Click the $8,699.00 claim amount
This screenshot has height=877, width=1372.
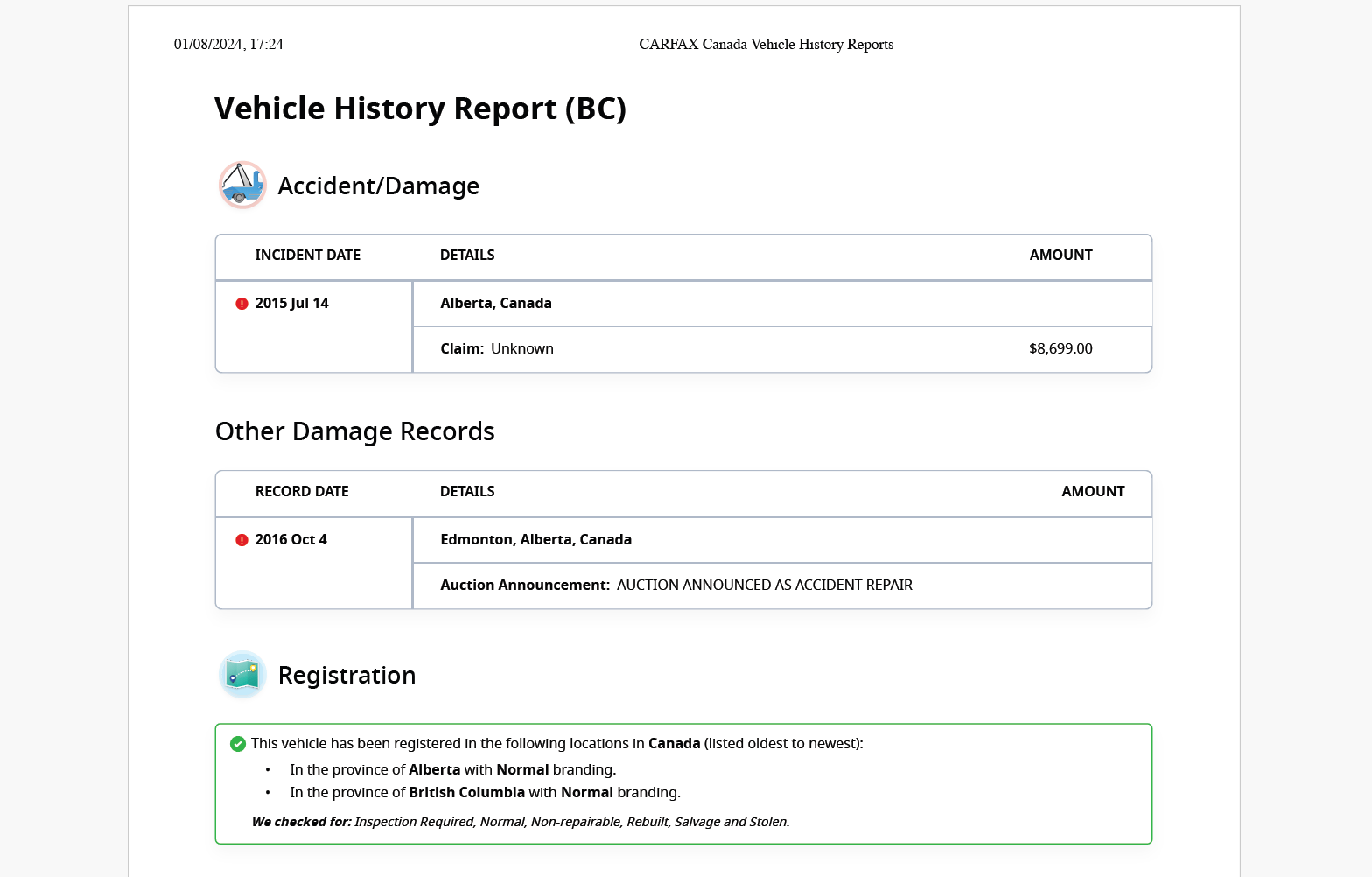pos(1060,348)
